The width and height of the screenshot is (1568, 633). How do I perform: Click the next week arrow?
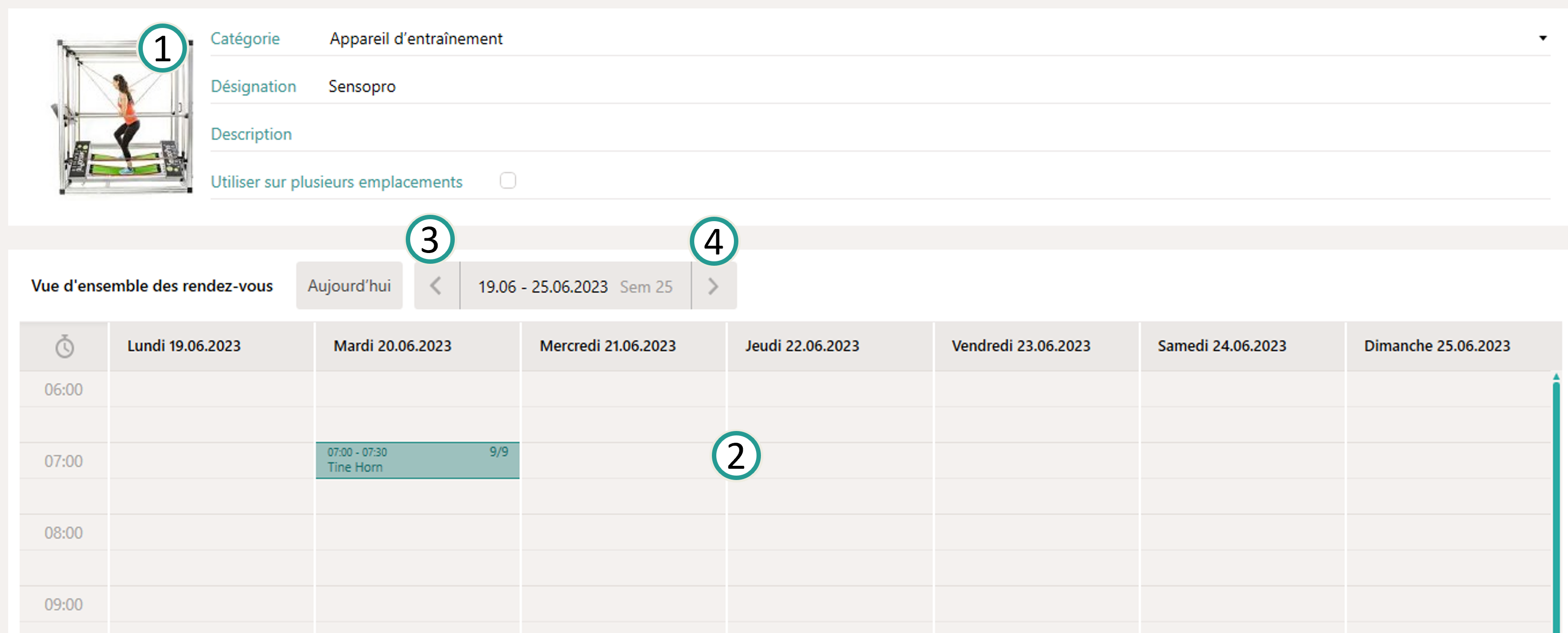(713, 286)
